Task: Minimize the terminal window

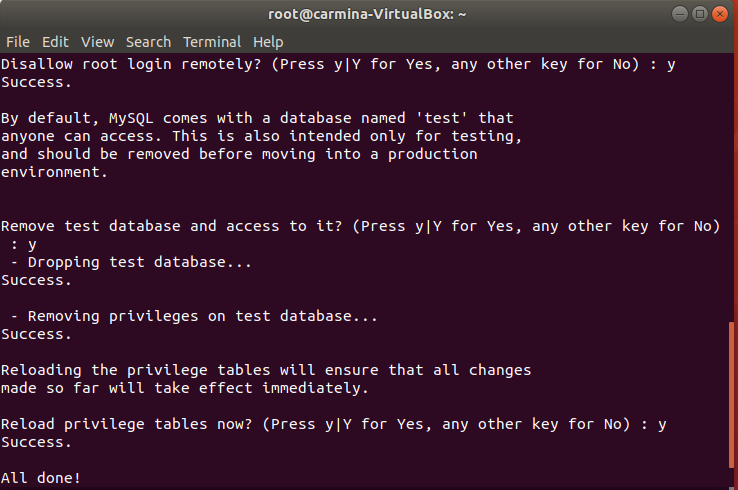Action: tap(680, 14)
